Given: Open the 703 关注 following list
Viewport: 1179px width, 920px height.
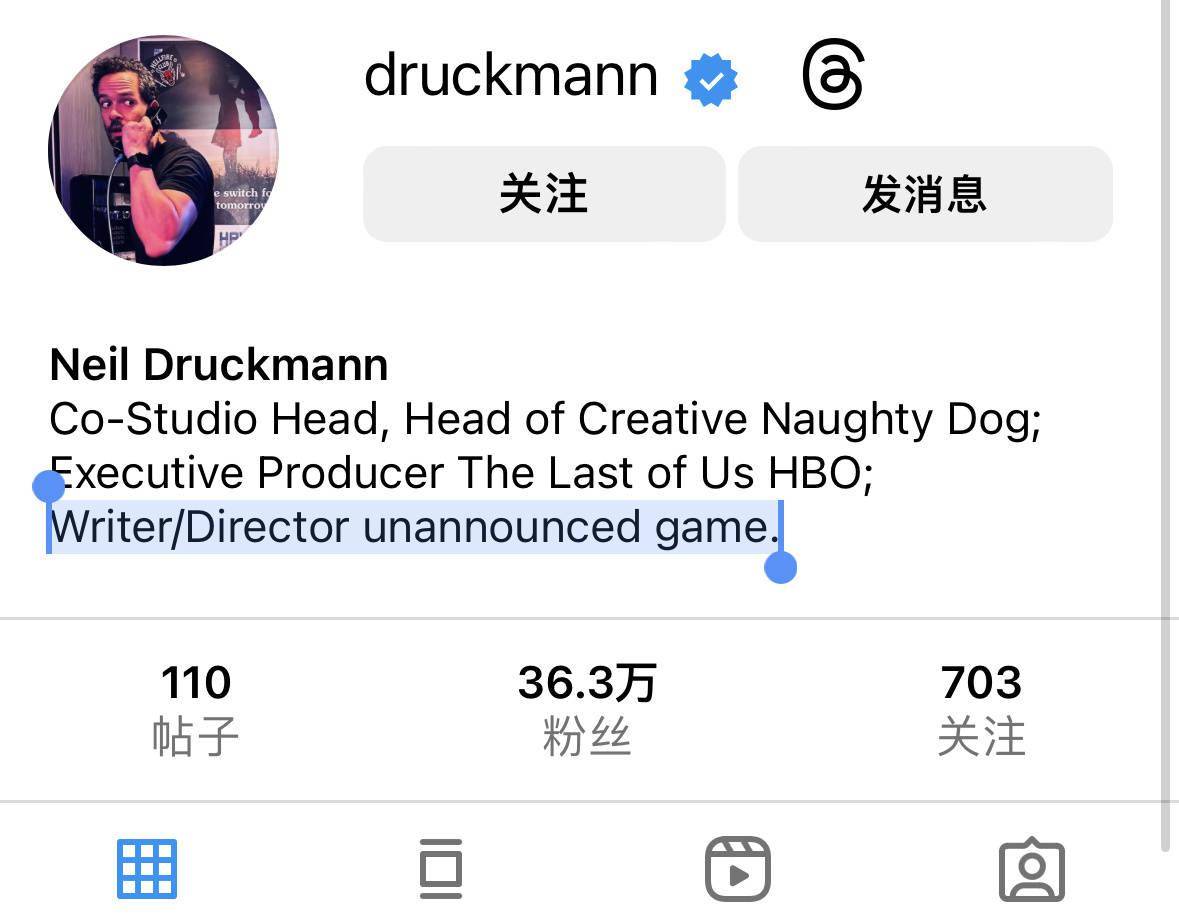Looking at the screenshot, I should (981, 709).
